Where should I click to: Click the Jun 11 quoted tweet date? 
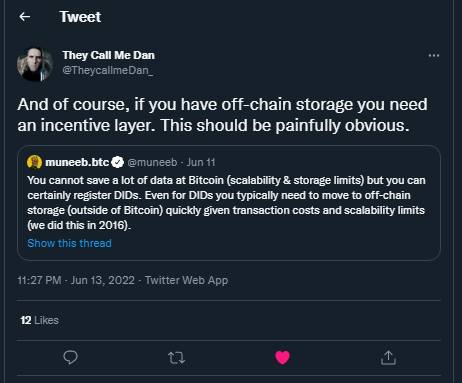[201, 162]
